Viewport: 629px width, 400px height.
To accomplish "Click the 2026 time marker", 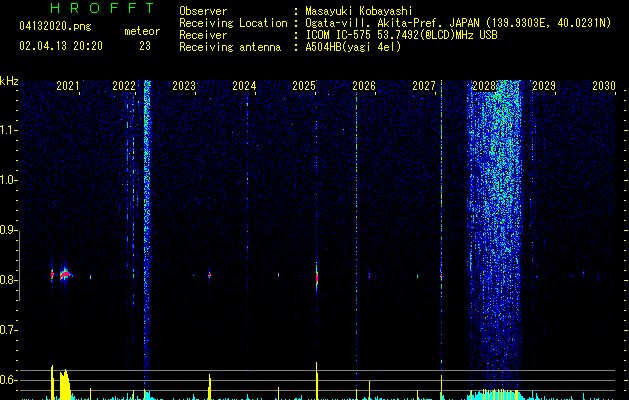I will 364,86.
